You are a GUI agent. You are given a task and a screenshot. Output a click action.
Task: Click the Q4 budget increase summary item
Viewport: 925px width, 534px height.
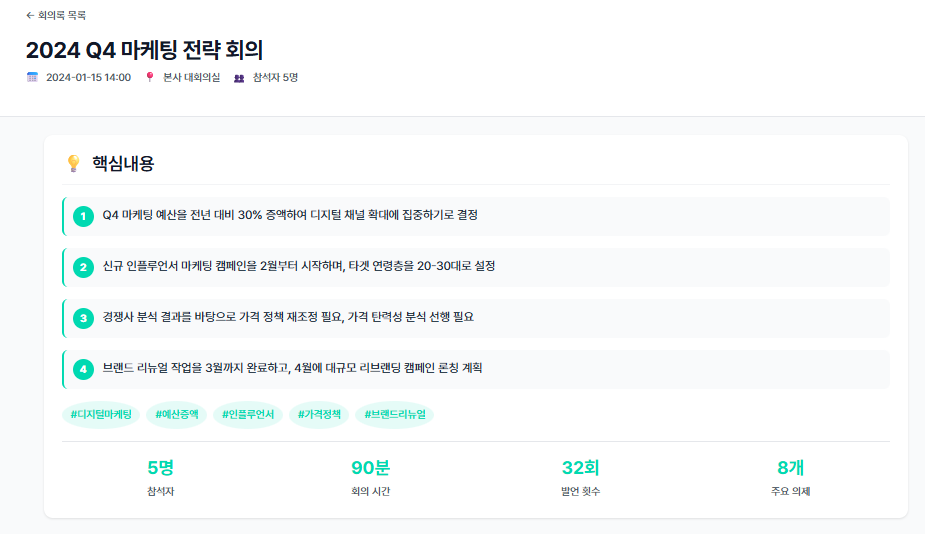(290, 216)
